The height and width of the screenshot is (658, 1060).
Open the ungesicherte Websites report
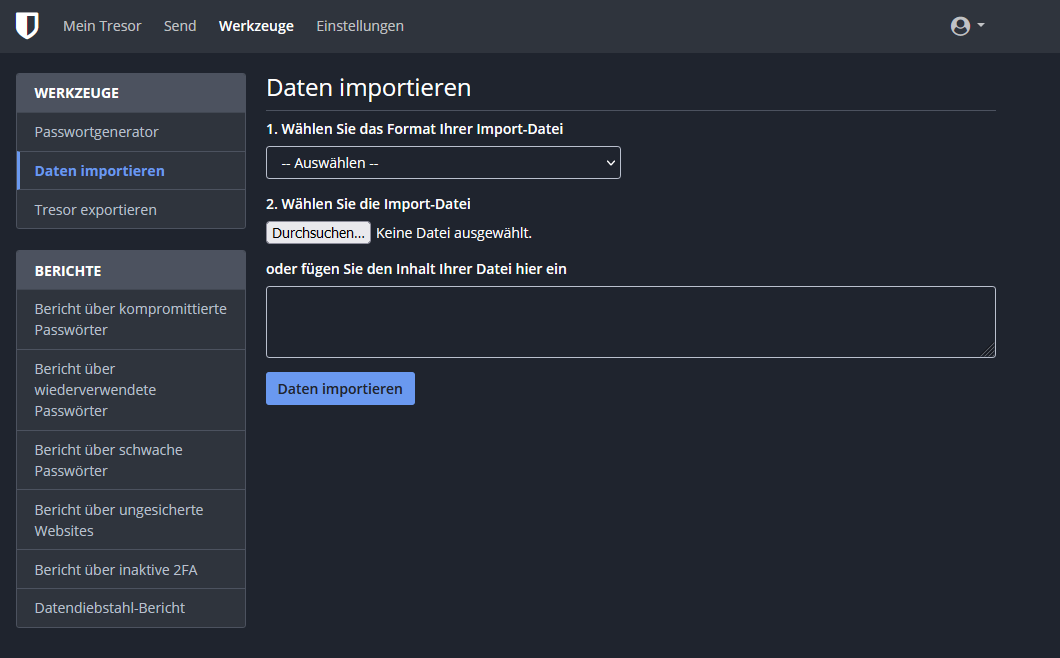118,520
